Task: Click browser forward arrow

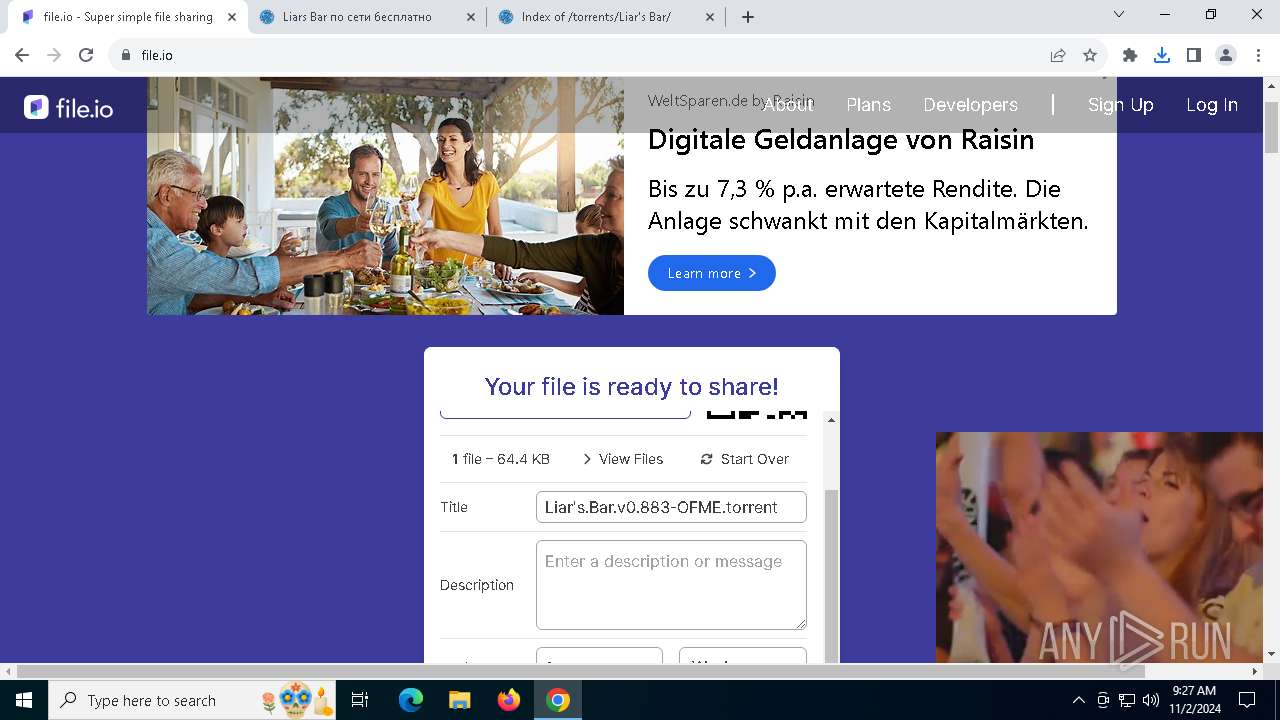Action: 54,55
